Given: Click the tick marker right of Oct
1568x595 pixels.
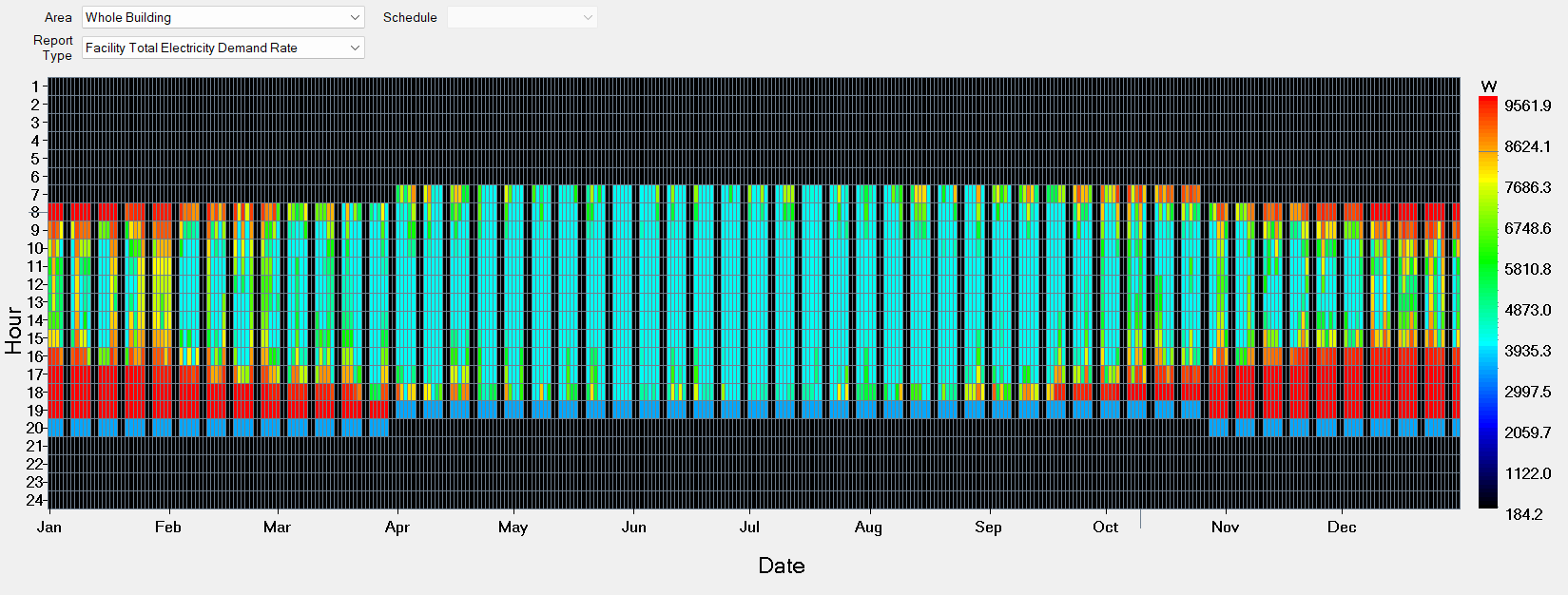Looking at the screenshot, I should [x=1140, y=520].
